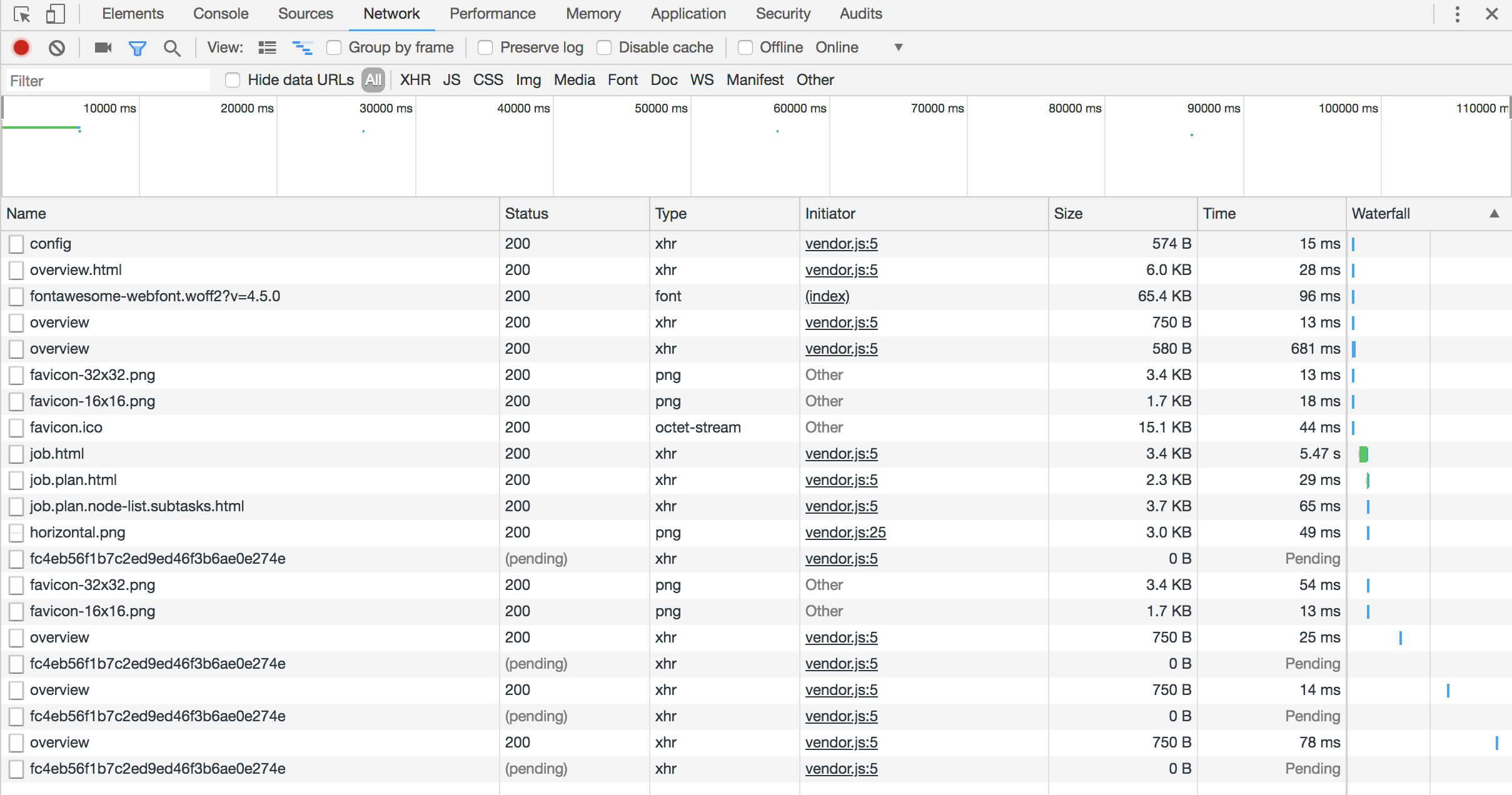Sort requests by the Name column
The width and height of the screenshot is (1512, 795).
250,214
